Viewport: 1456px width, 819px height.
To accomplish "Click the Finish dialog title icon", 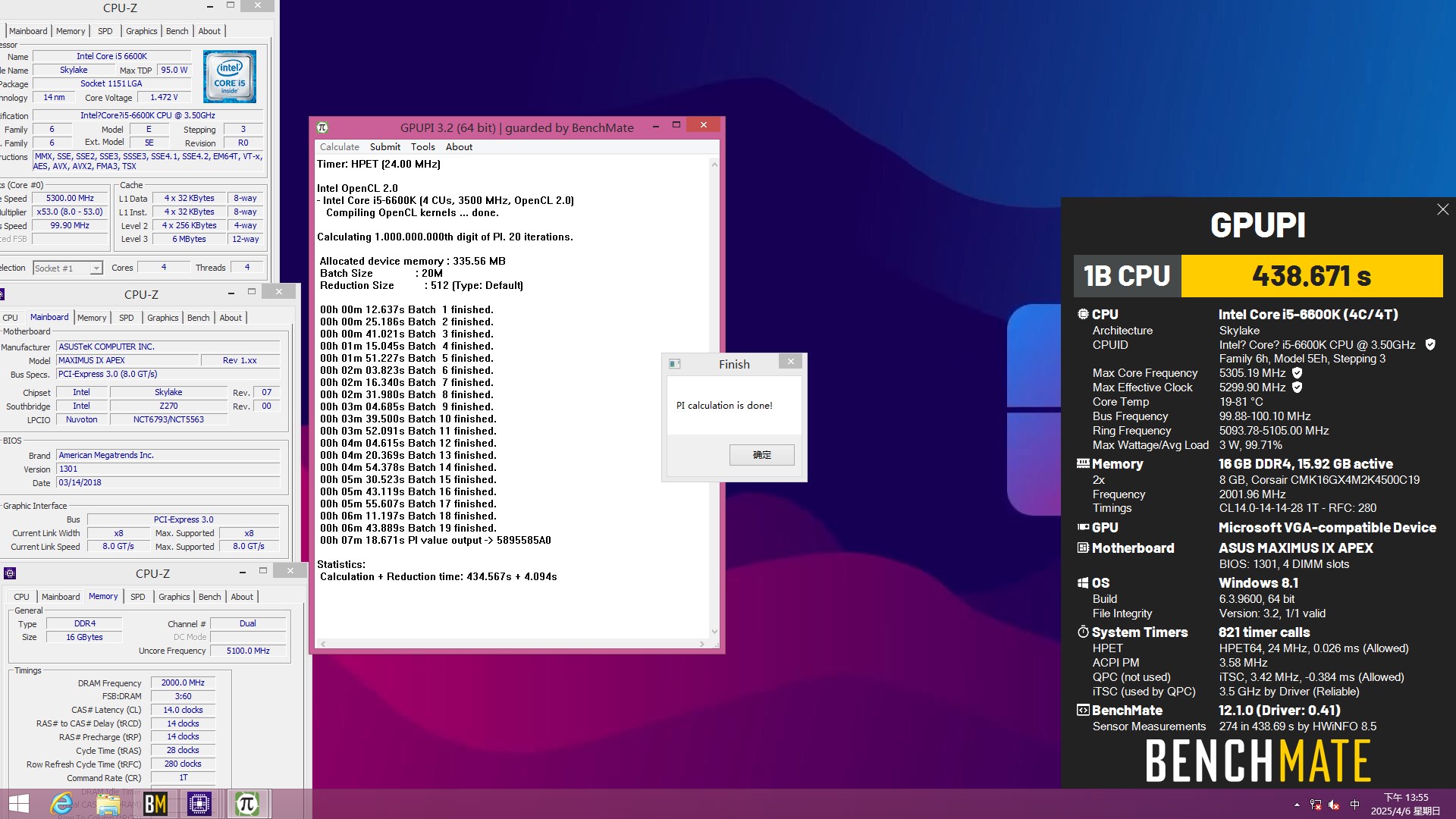I will 674,364.
